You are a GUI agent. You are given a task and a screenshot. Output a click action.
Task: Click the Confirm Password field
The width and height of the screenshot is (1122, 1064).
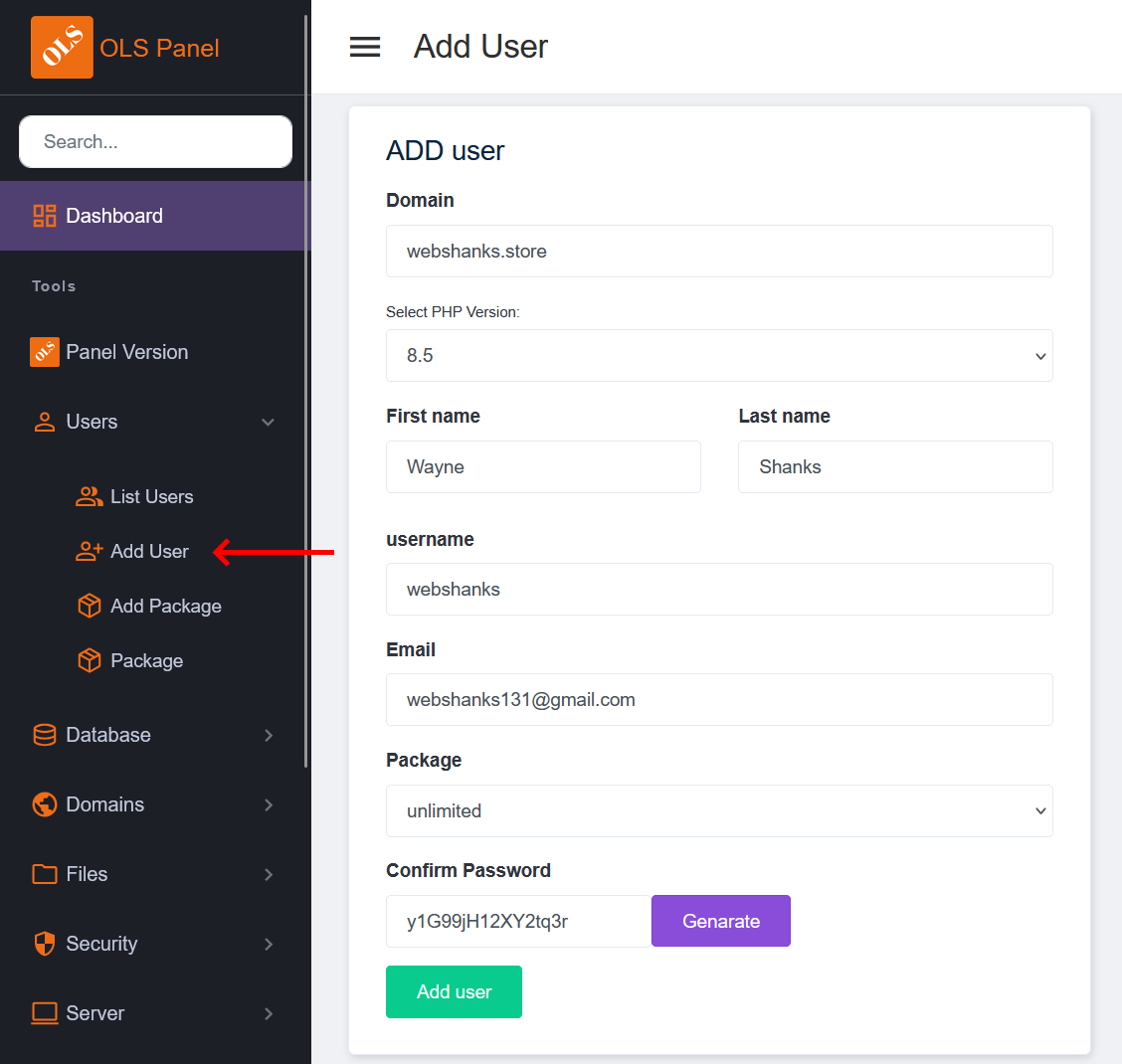[x=519, y=921]
